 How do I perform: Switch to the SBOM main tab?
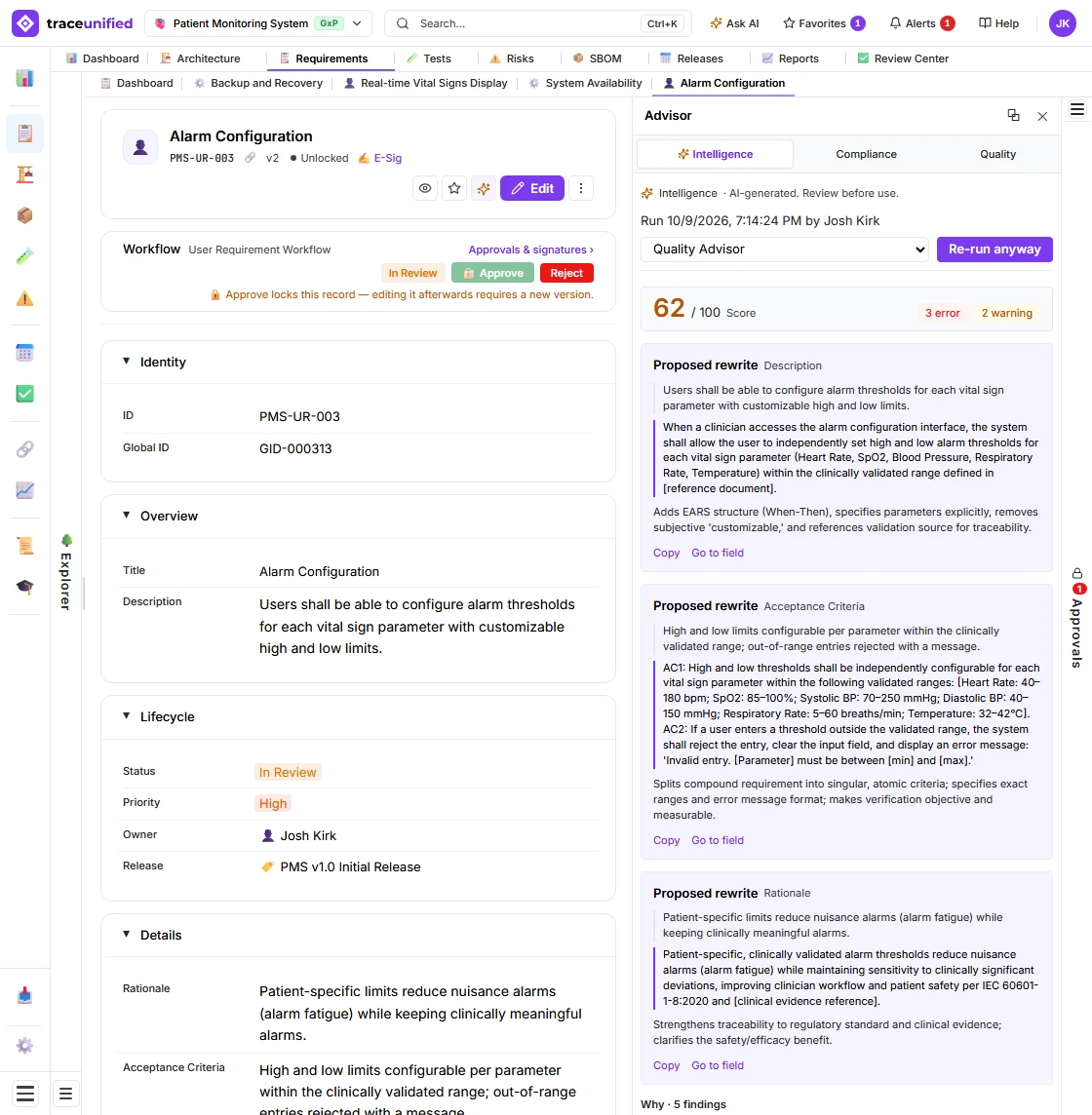598,58
